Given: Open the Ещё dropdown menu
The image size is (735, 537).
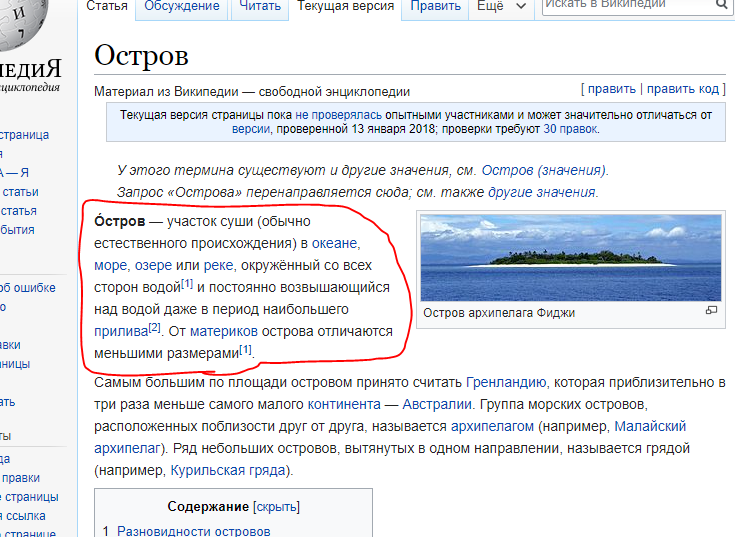Looking at the screenshot, I should coord(501,6).
